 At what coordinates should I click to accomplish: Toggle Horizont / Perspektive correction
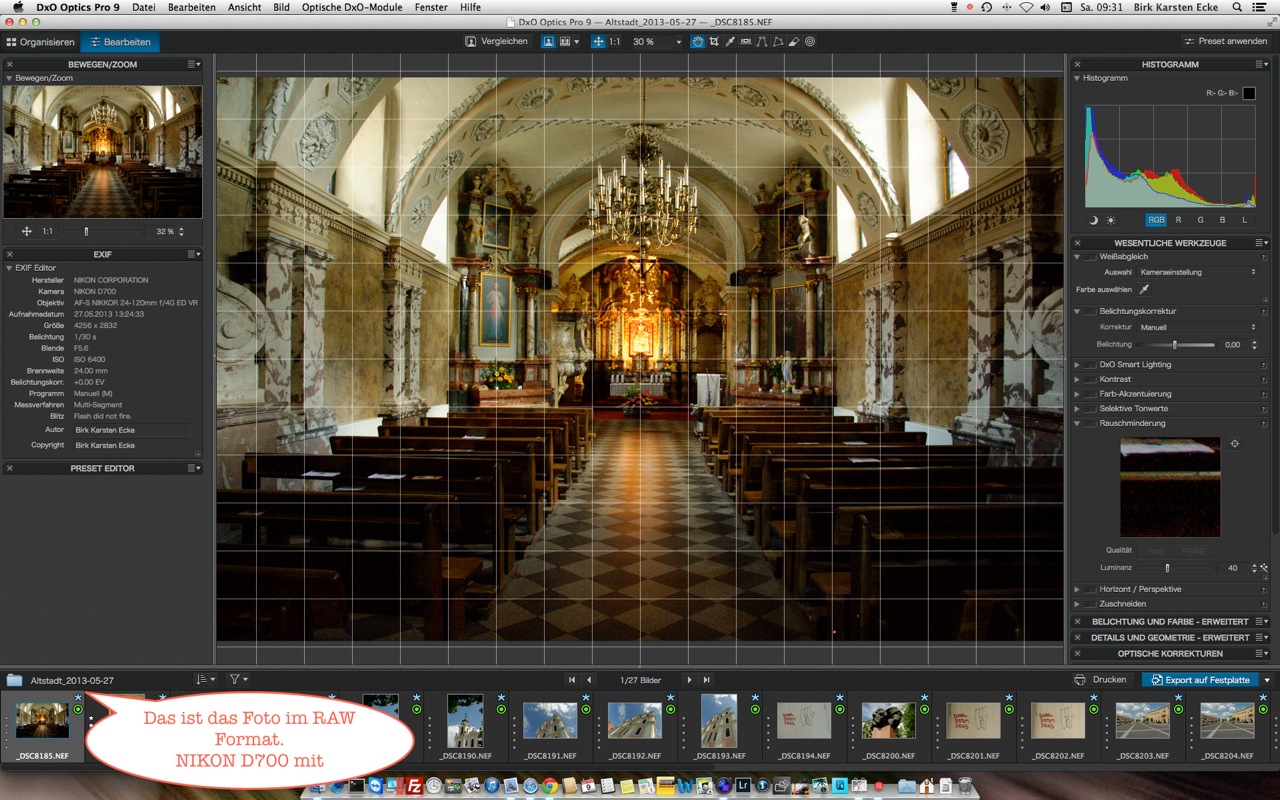pos(1091,590)
